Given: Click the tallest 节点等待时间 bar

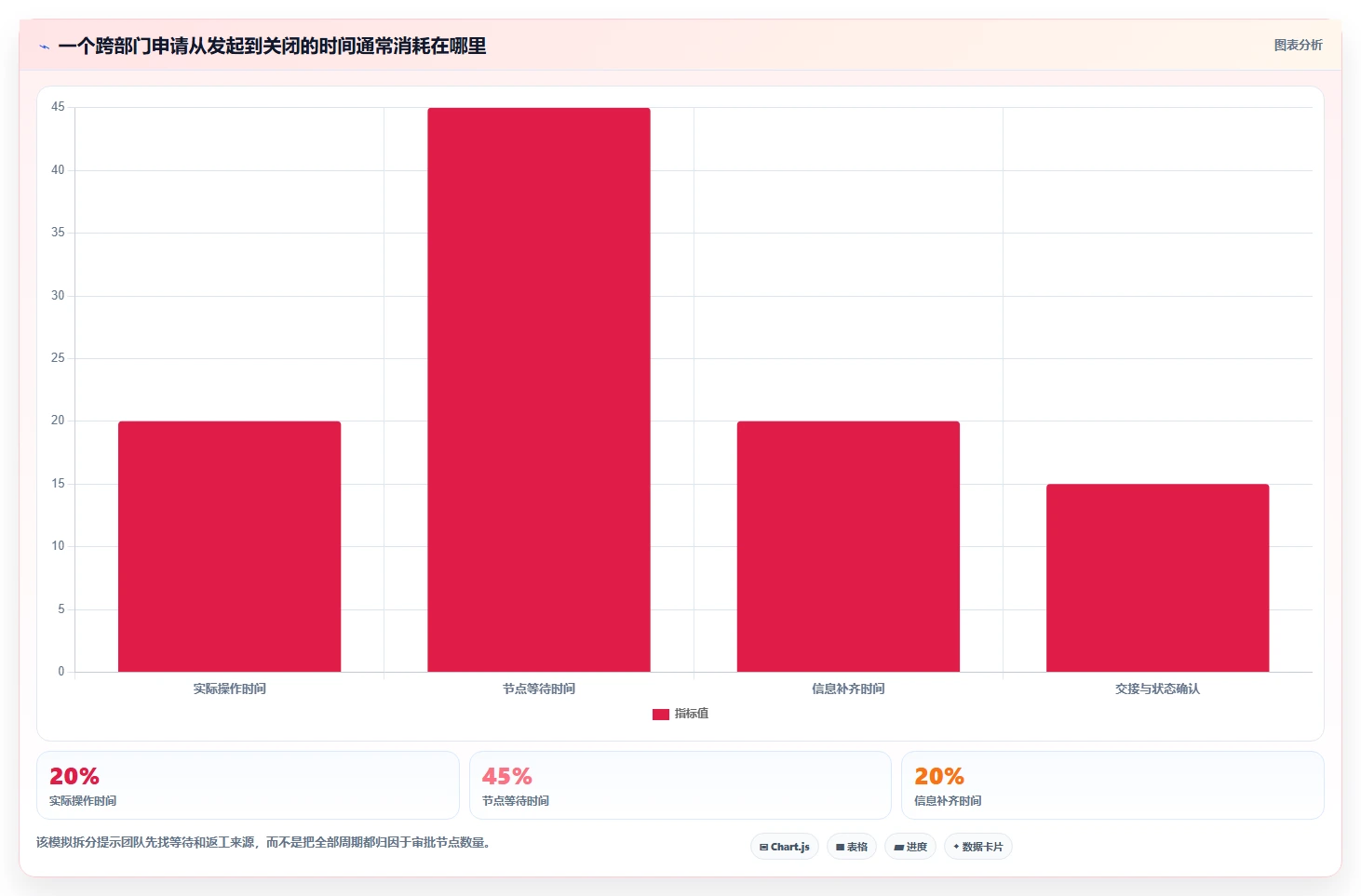Looking at the screenshot, I should pyautogui.click(x=539, y=390).
